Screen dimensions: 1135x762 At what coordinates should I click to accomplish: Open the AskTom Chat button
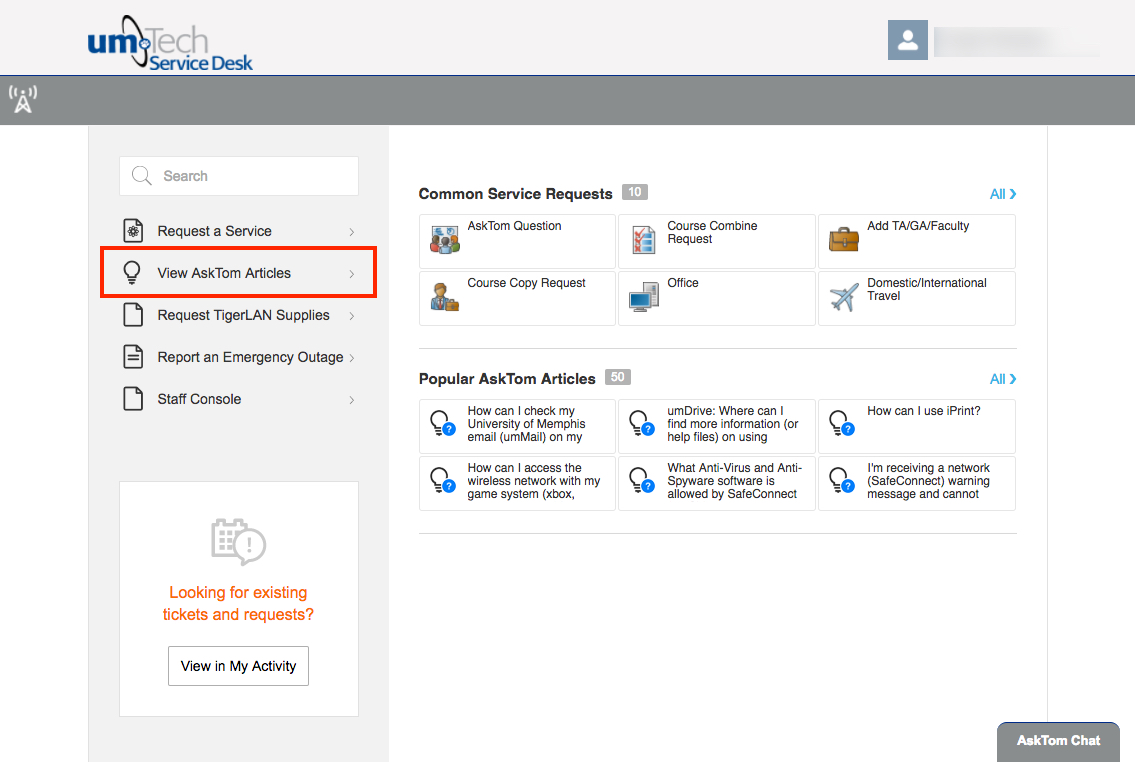point(1058,741)
